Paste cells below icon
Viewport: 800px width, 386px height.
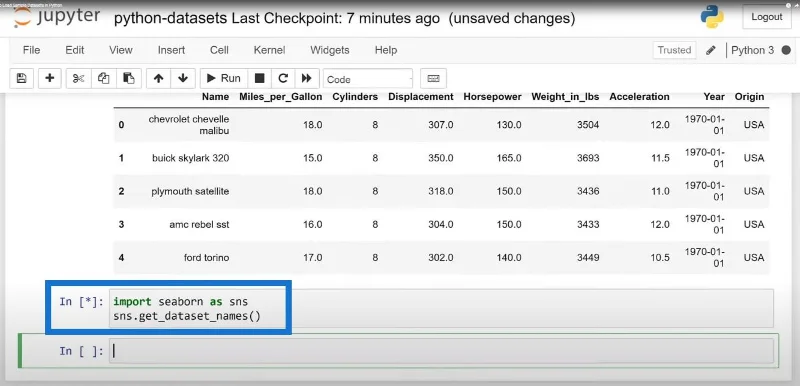pos(129,79)
